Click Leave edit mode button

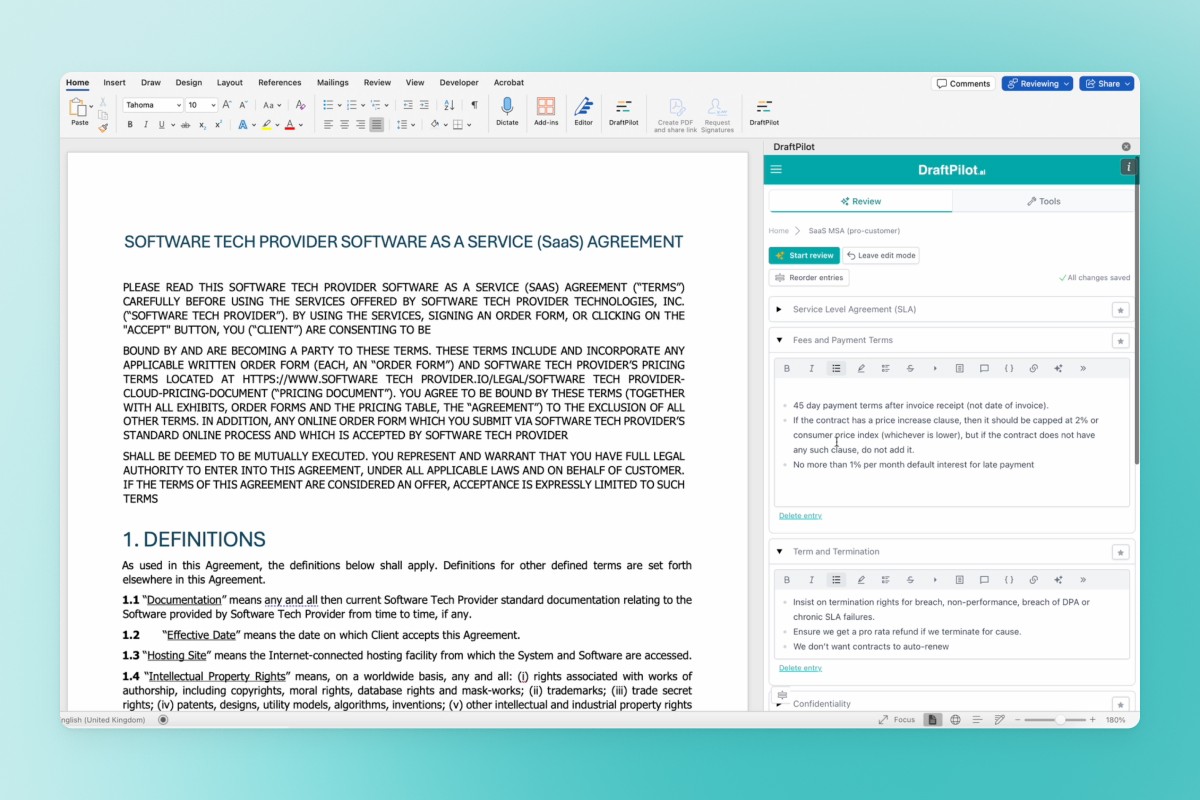pos(881,256)
